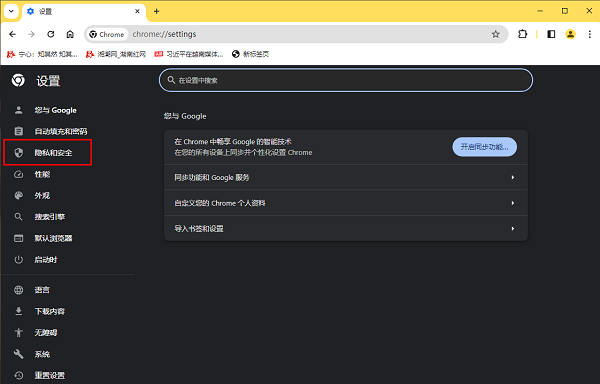This screenshot has width=600, height=384.
Task: Expand 自定义您的 Chrome 个人资料 row
Action: point(346,203)
